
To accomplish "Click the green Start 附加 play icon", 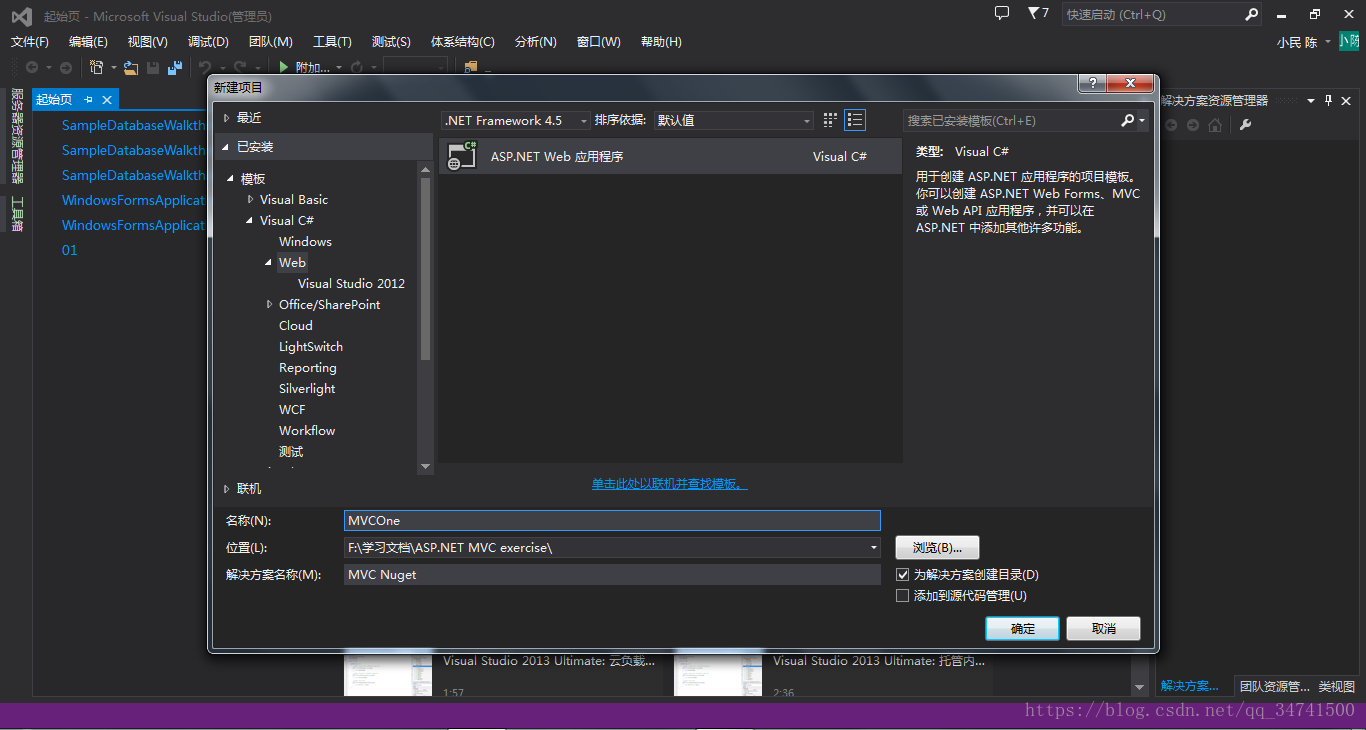I will (x=284, y=67).
